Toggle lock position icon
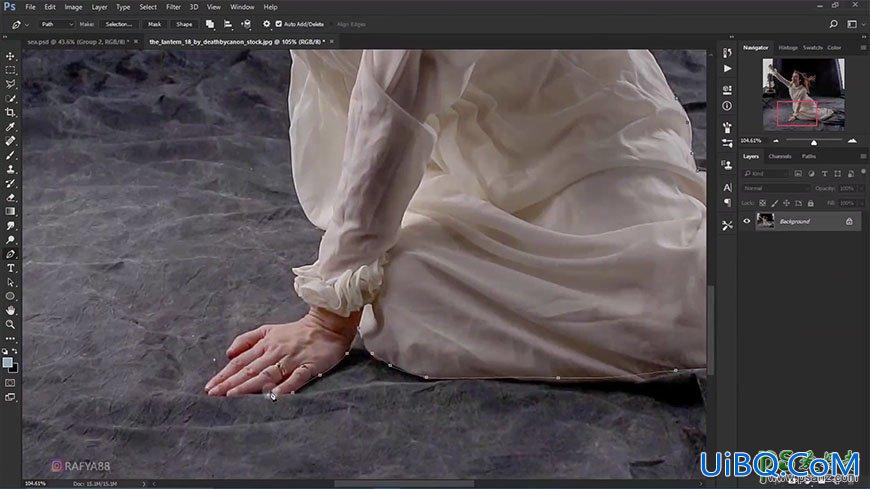 [x=786, y=203]
